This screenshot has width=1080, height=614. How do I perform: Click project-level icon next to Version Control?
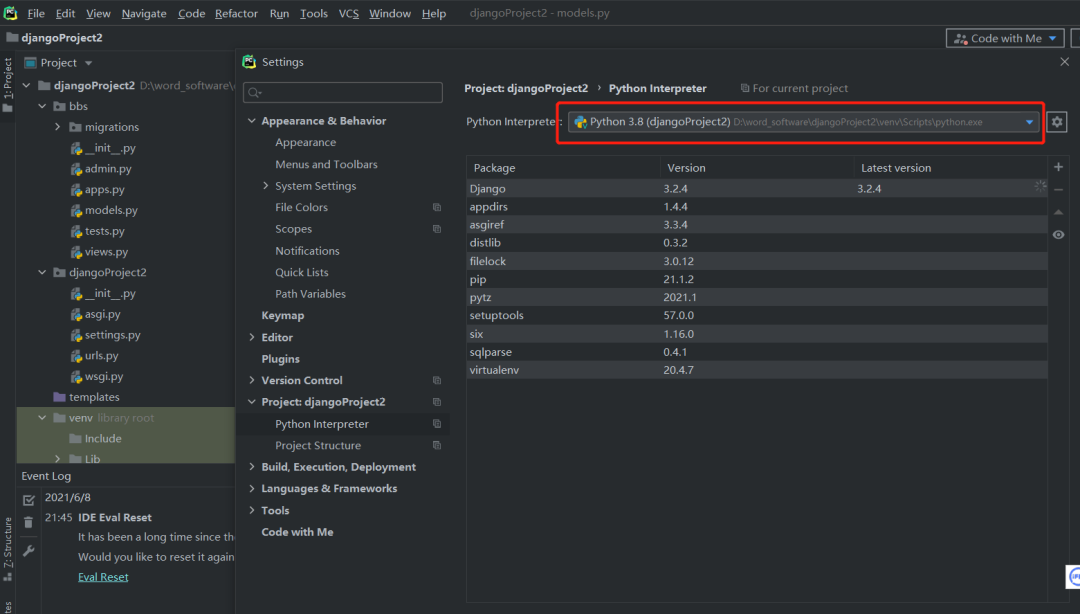(x=437, y=380)
